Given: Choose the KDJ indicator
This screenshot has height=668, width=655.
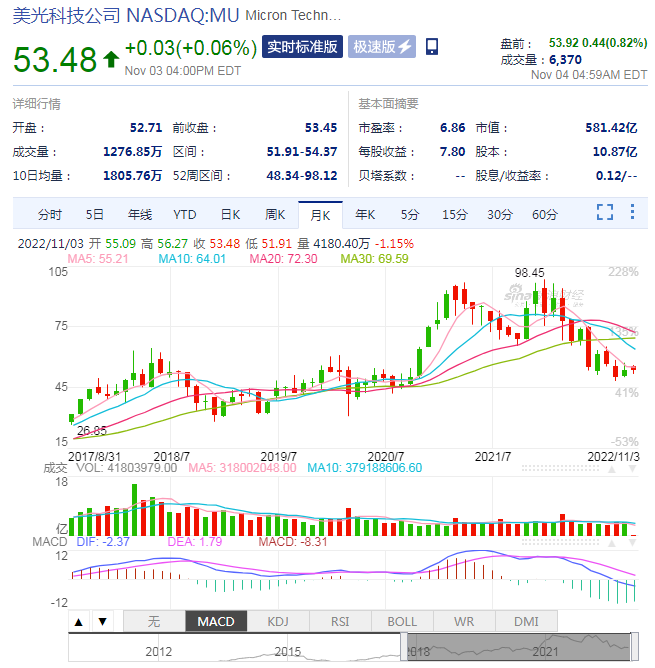Looking at the screenshot, I should pos(278,622).
